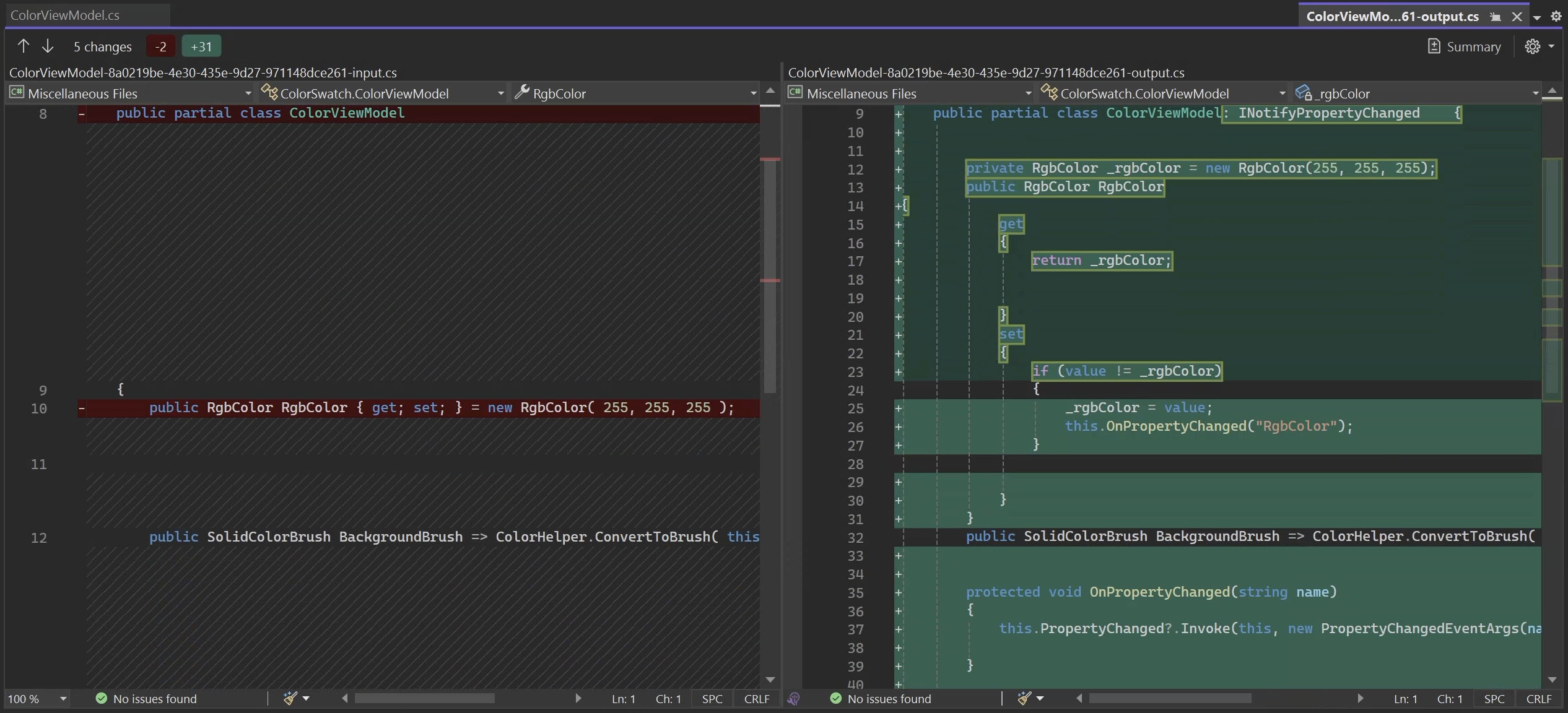1568x713 pixels.
Task: Open left pane Miscellaneous Files project dropdown
Action: (x=131, y=93)
